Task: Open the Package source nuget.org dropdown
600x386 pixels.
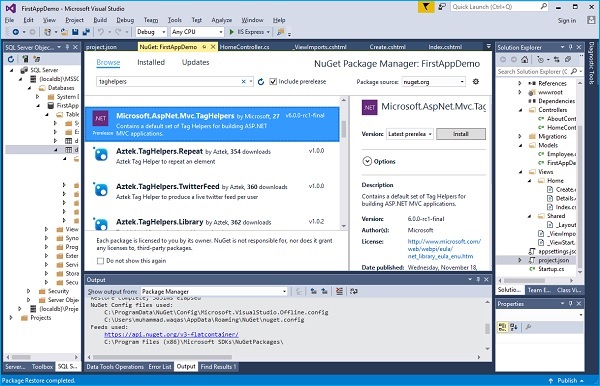Action: pos(434,81)
